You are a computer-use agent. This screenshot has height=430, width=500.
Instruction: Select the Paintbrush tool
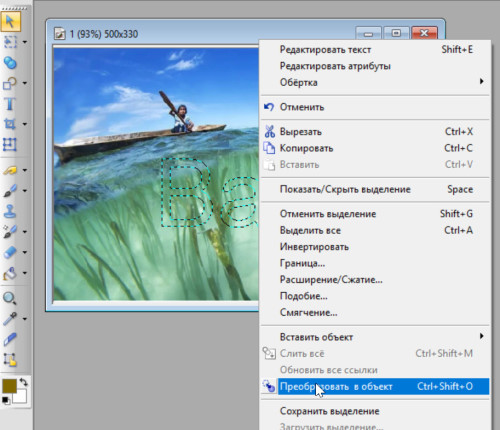coord(10,191)
